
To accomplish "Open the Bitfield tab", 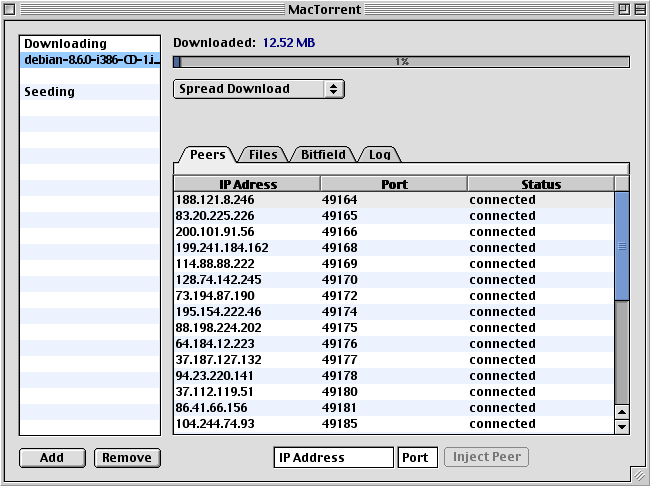I will 323,155.
